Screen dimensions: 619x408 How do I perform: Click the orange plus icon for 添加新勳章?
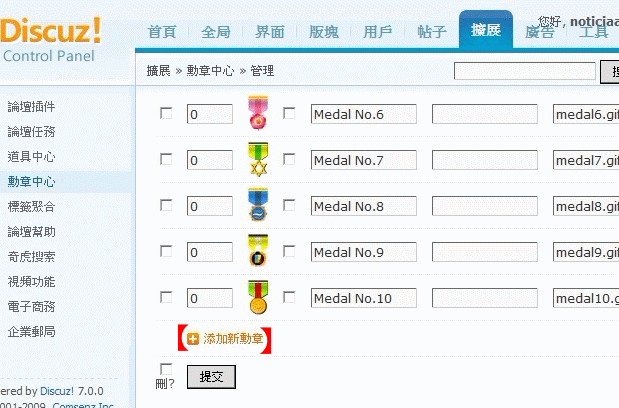[x=193, y=339]
